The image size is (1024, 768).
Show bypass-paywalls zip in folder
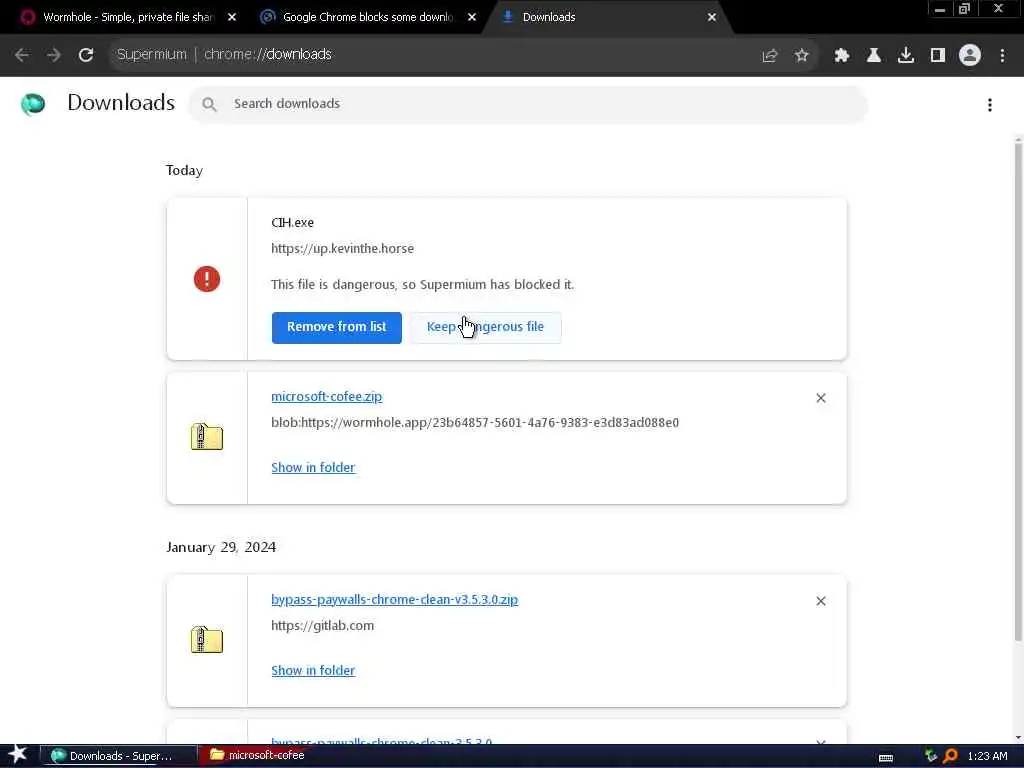pos(313,671)
